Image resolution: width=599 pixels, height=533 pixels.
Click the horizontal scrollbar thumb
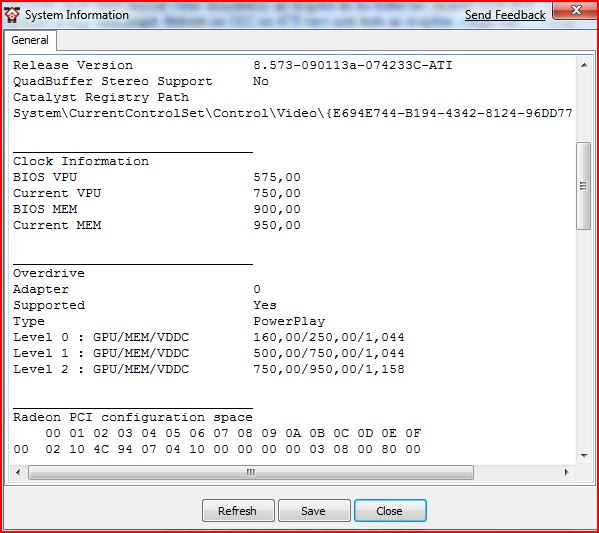pyautogui.click(x=251, y=472)
